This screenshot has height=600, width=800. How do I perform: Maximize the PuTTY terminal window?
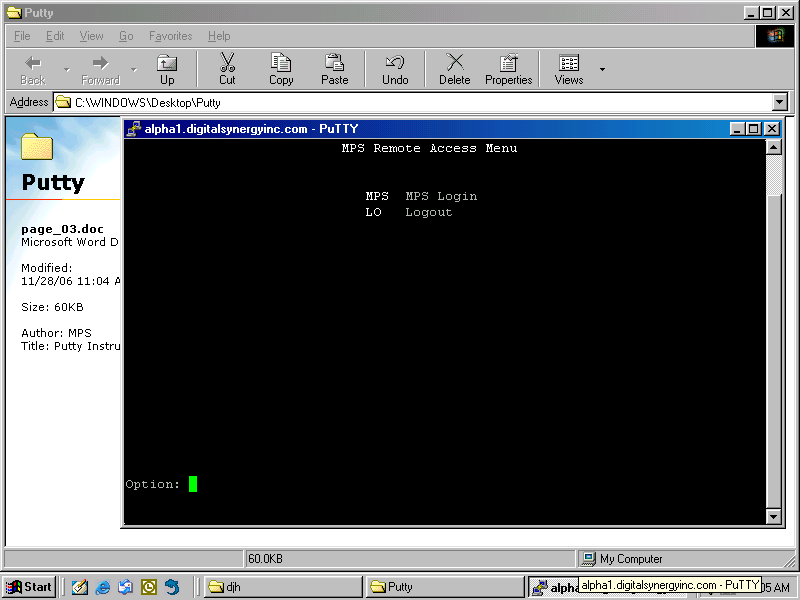[754, 129]
